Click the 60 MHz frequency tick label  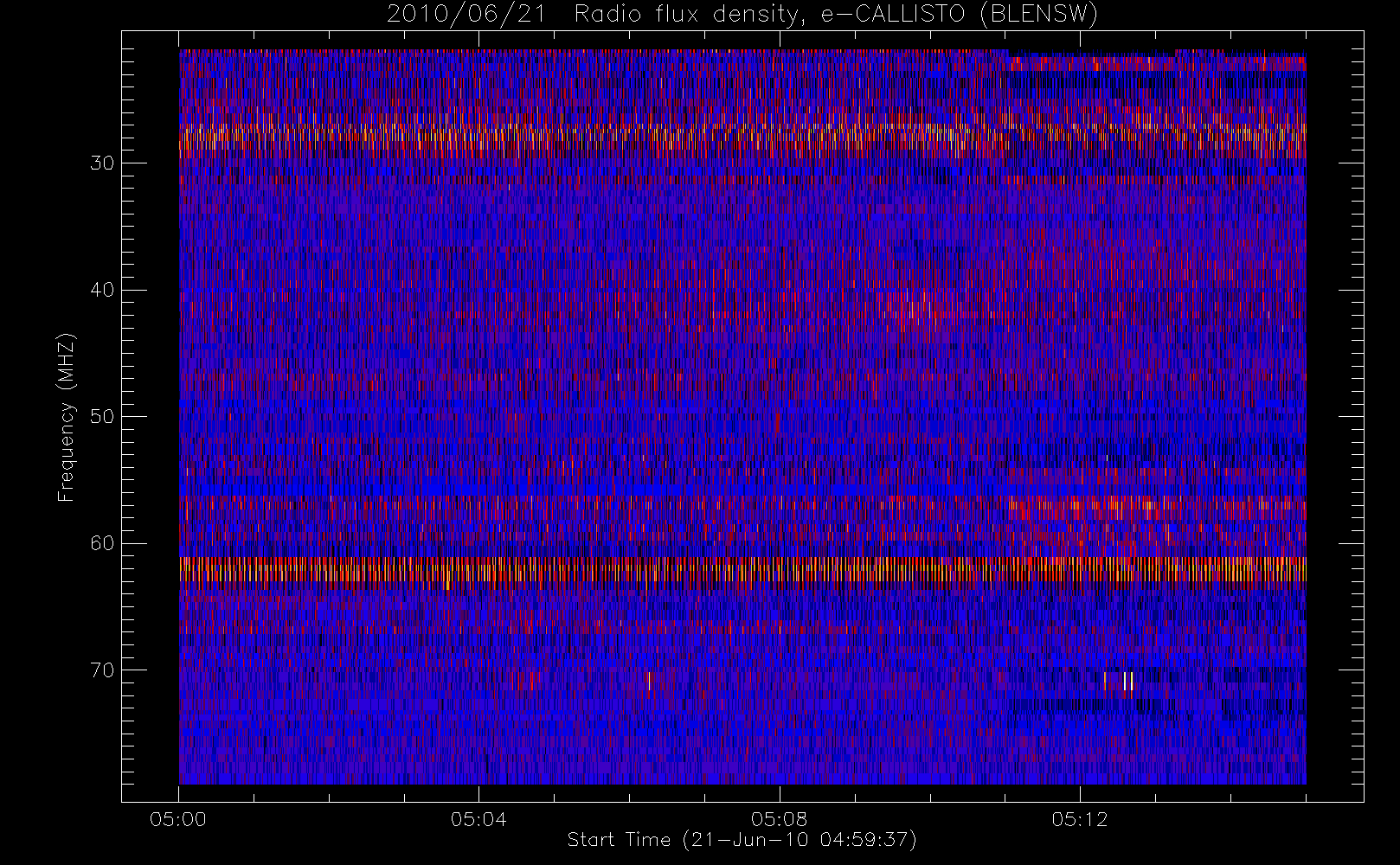(x=102, y=543)
